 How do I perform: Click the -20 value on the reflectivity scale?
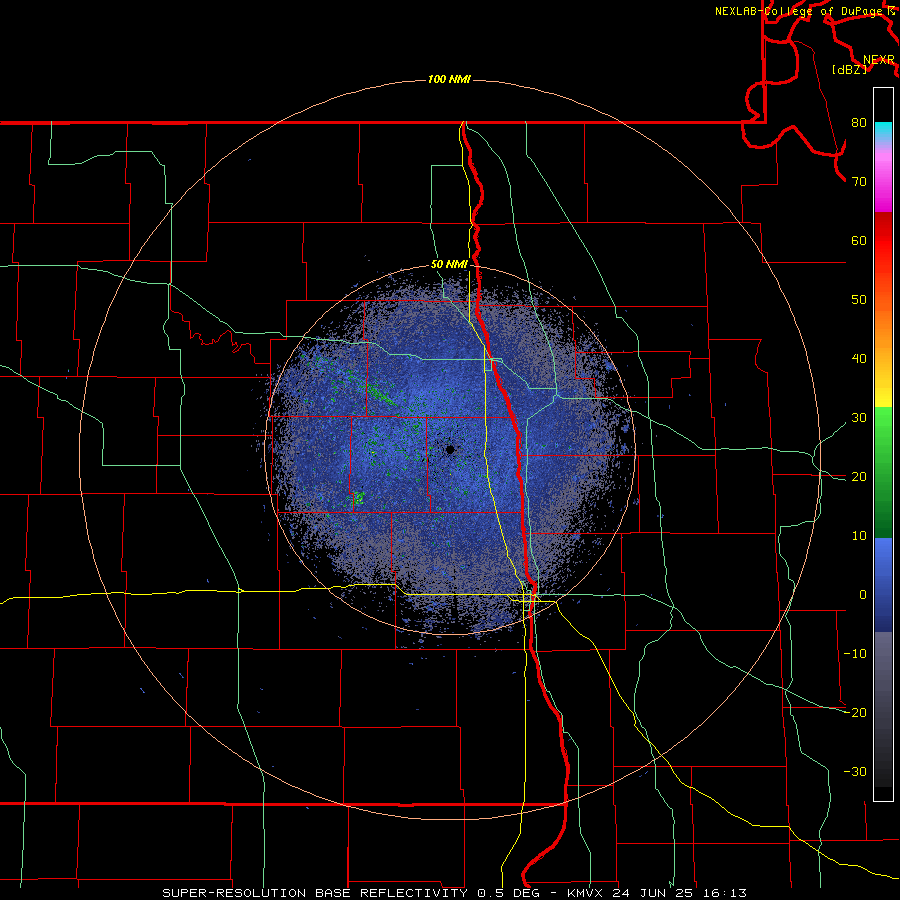[855, 713]
